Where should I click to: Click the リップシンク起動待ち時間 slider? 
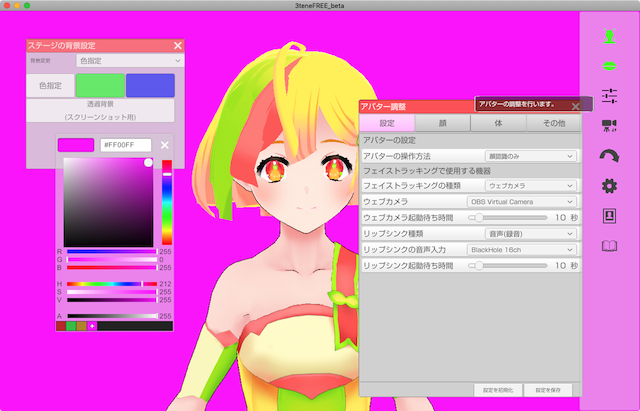508,266
